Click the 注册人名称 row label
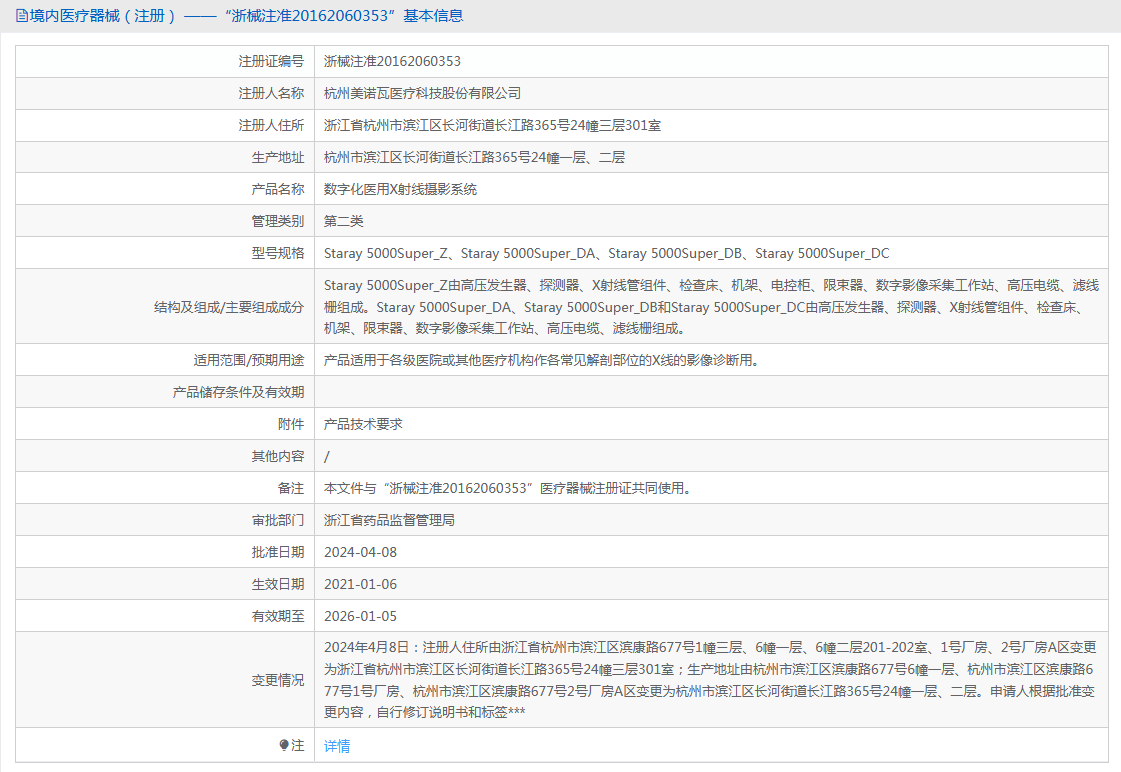1121x772 pixels. [271, 94]
